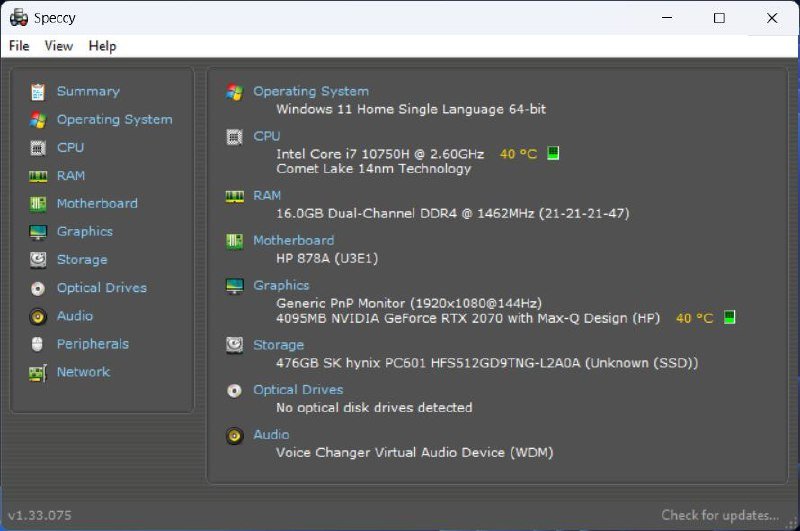The width and height of the screenshot is (800, 531).
Task: Open the RAM heading link in summary
Action: 267,195
